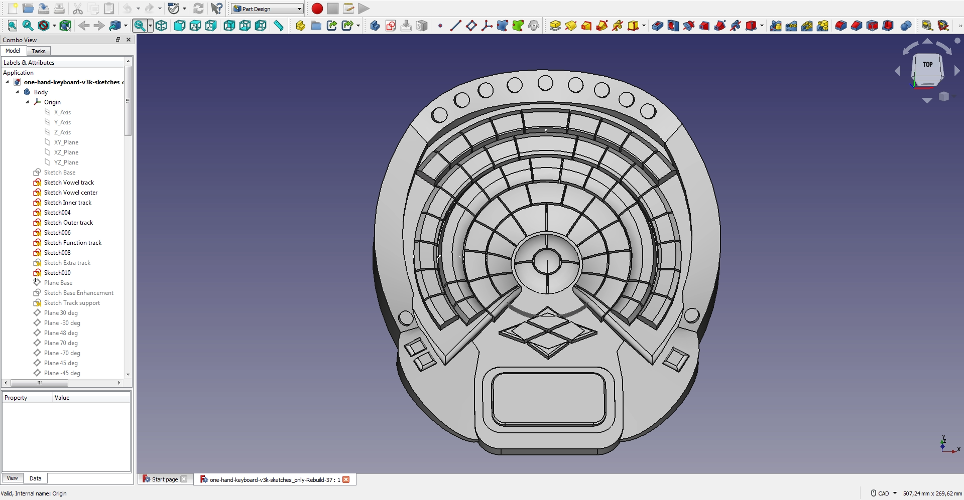
Task: Click TOP face of navigation cube
Action: click(x=927, y=65)
